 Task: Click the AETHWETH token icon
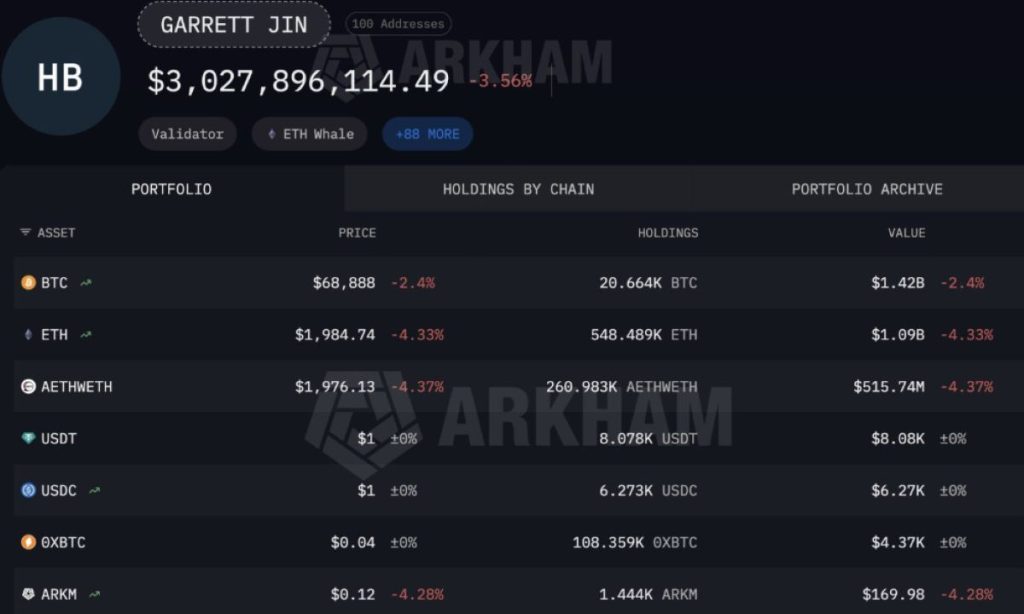28,387
